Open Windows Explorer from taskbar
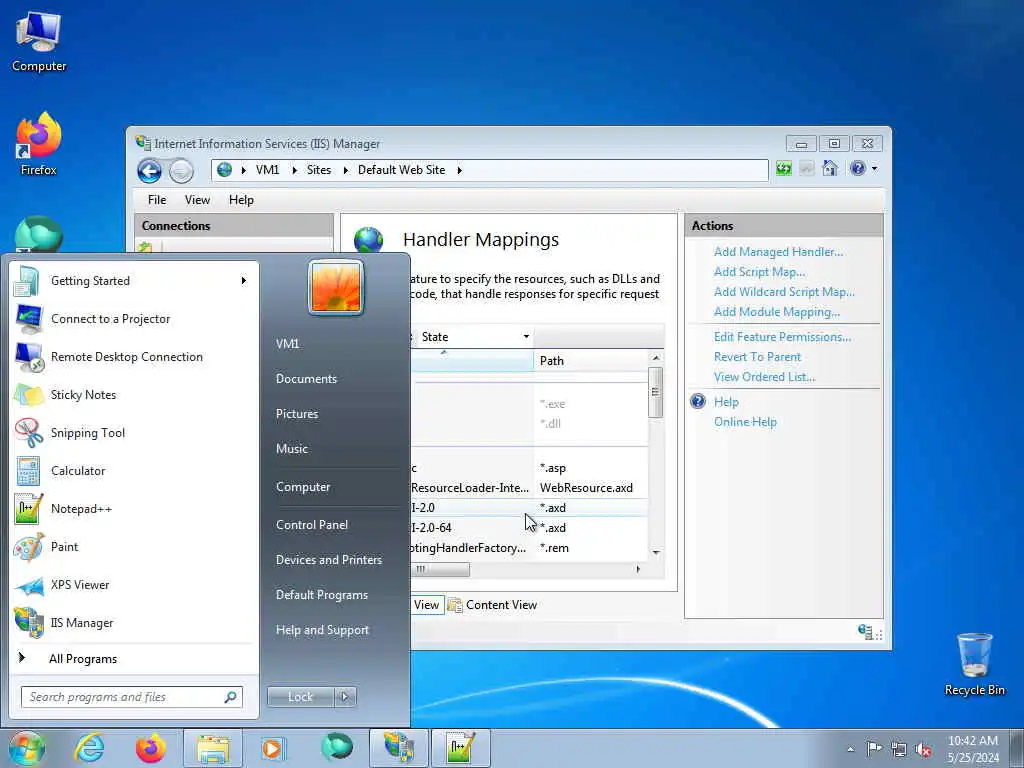The height and width of the screenshot is (768, 1024). pos(213,748)
